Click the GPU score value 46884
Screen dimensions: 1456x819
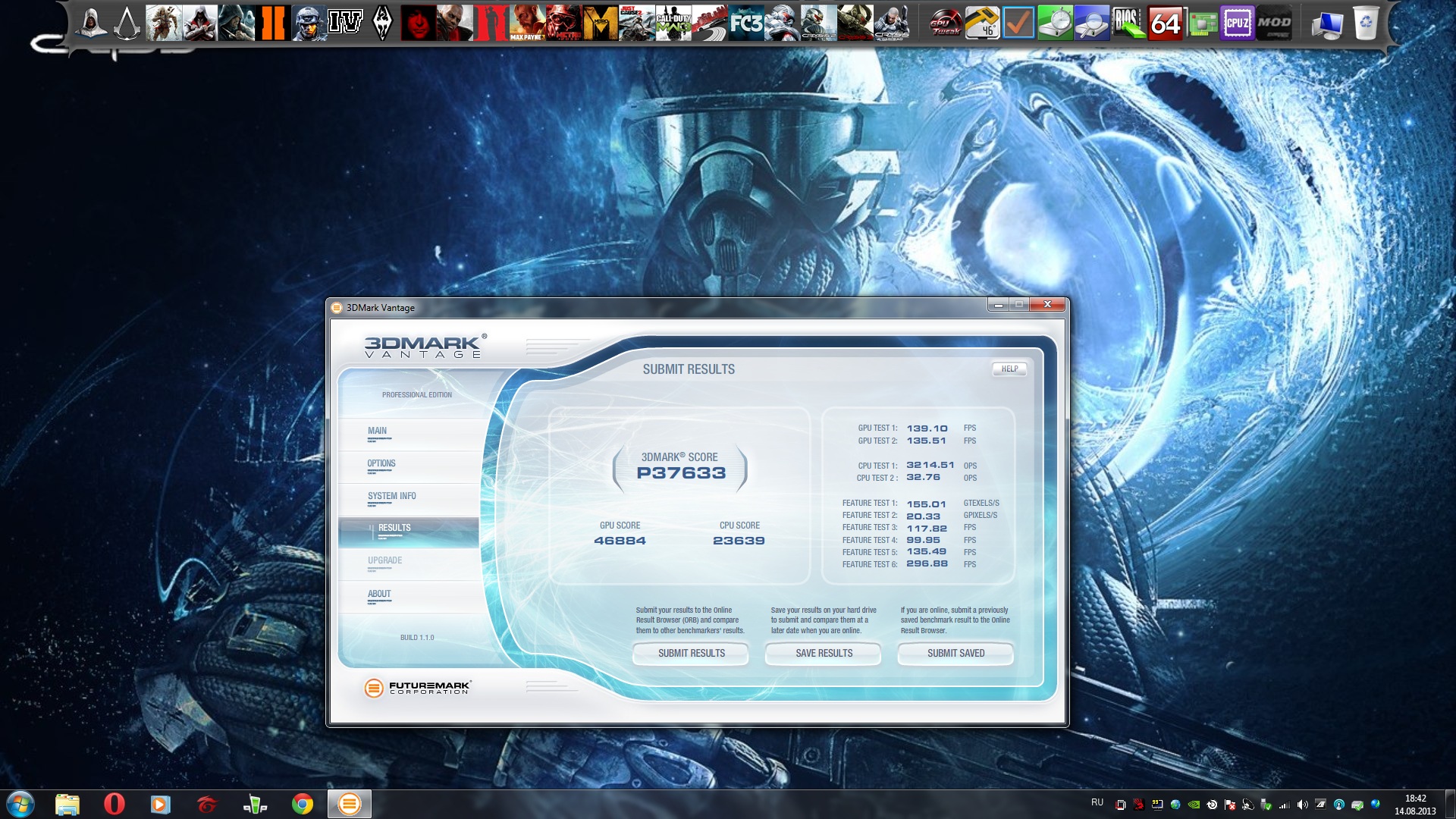(620, 541)
